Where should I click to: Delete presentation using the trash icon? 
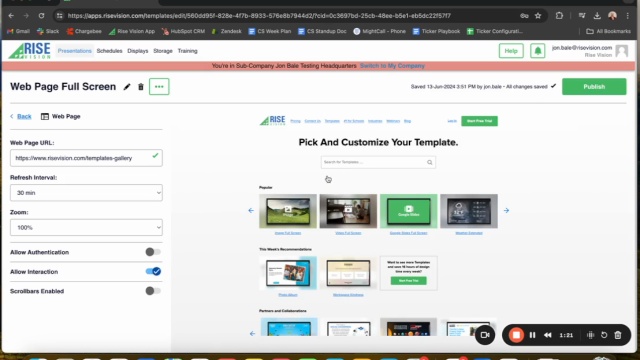[141, 87]
